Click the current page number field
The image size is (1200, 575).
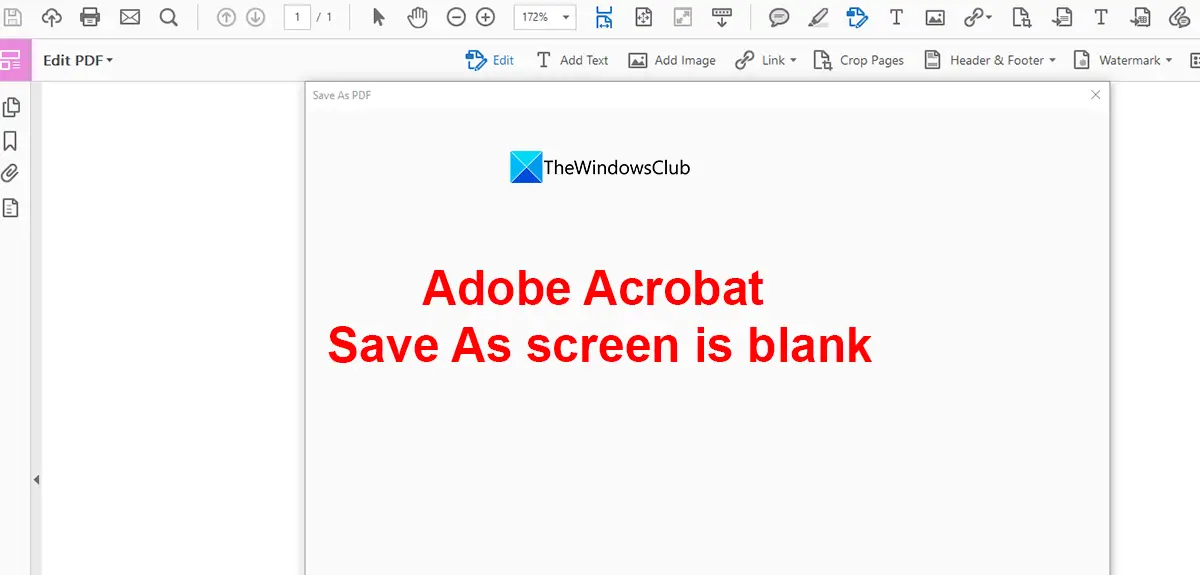coord(297,17)
